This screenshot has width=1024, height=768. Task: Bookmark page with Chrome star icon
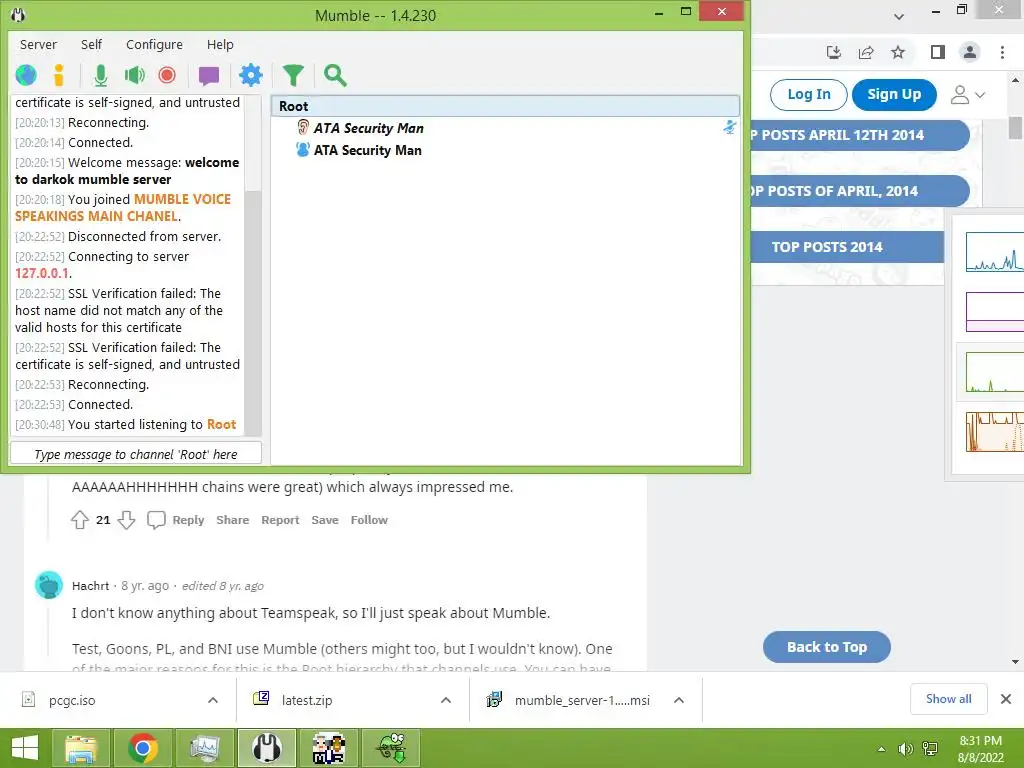point(898,52)
